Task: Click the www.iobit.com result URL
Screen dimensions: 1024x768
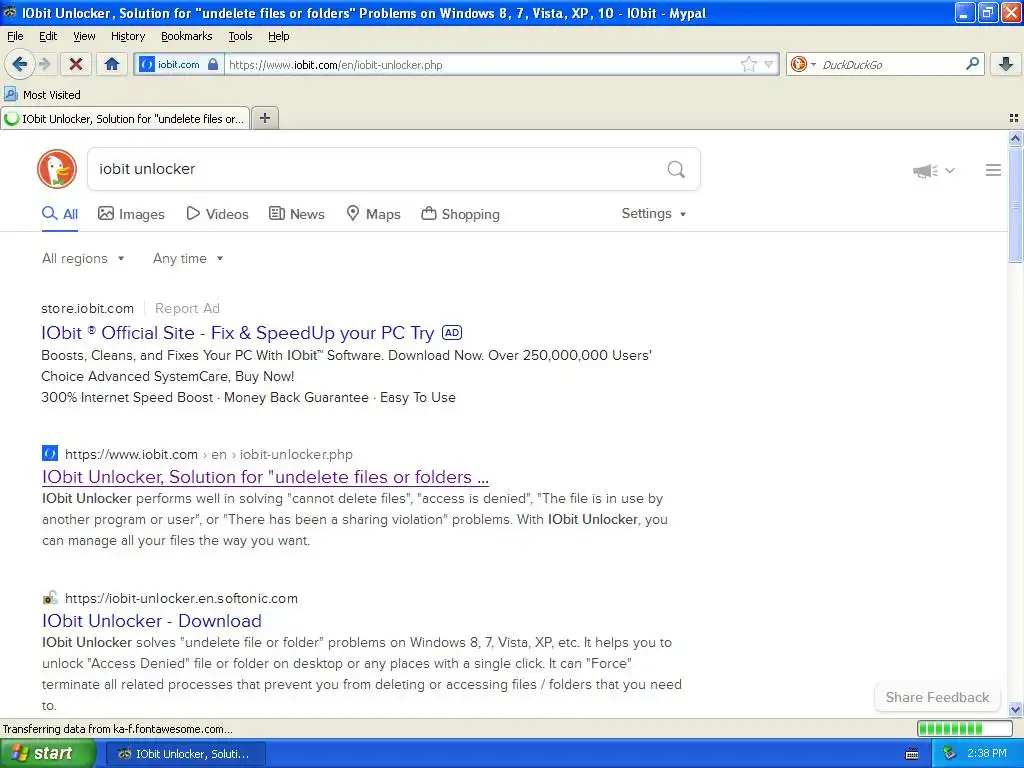Action: pyautogui.click(x=209, y=455)
